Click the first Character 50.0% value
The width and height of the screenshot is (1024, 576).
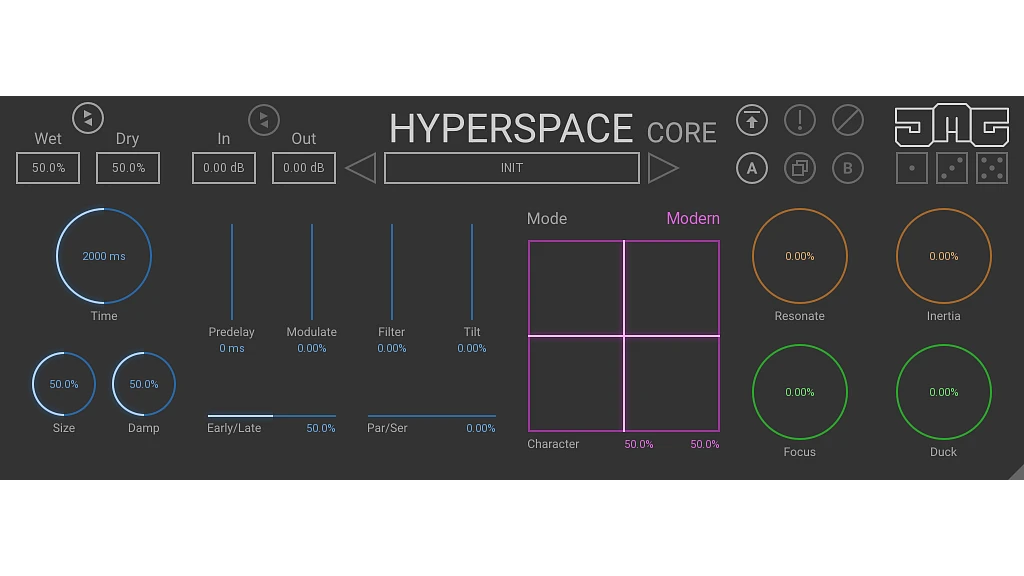(x=639, y=444)
